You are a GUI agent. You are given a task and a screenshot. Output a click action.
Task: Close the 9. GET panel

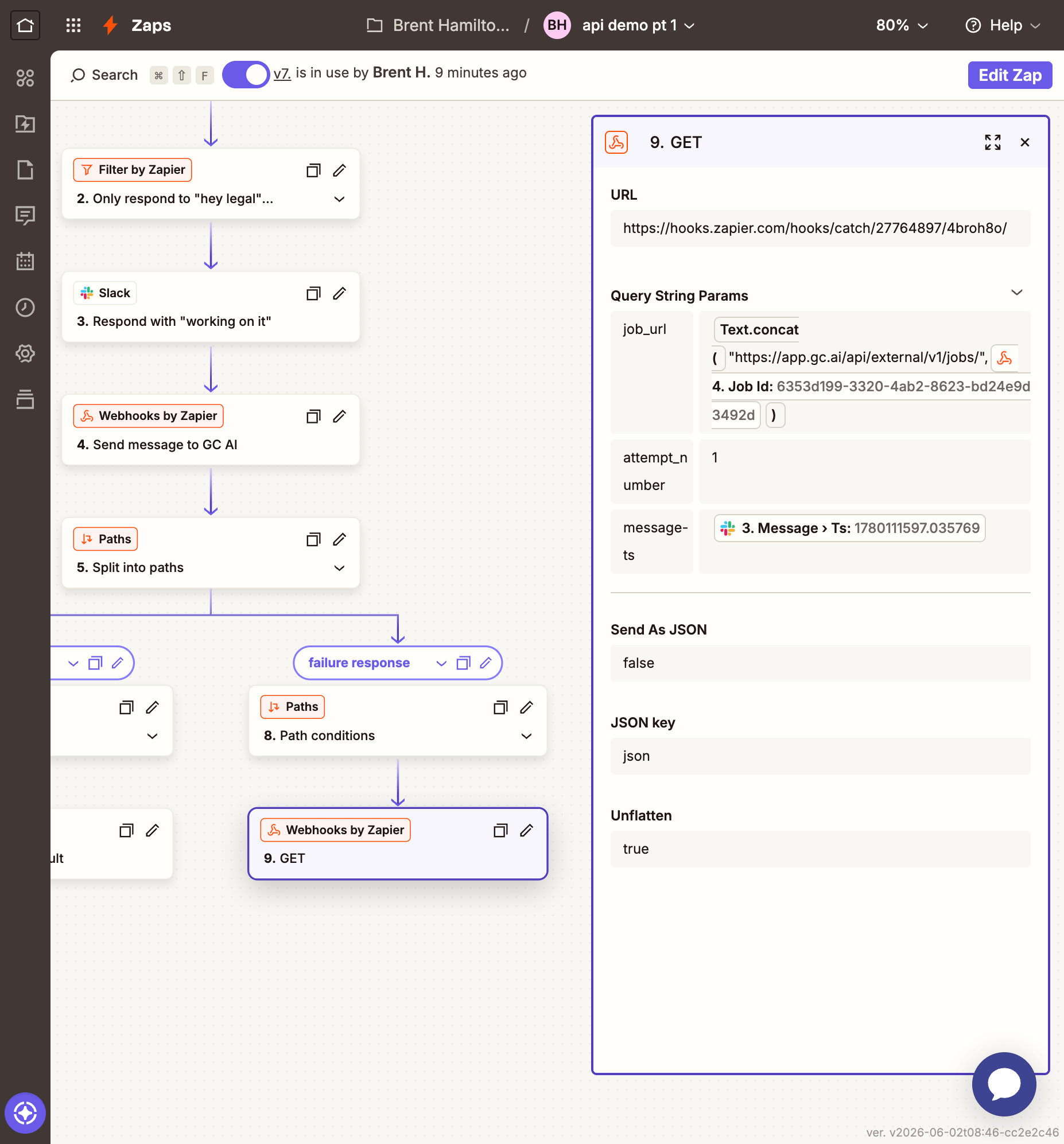pyautogui.click(x=1025, y=142)
